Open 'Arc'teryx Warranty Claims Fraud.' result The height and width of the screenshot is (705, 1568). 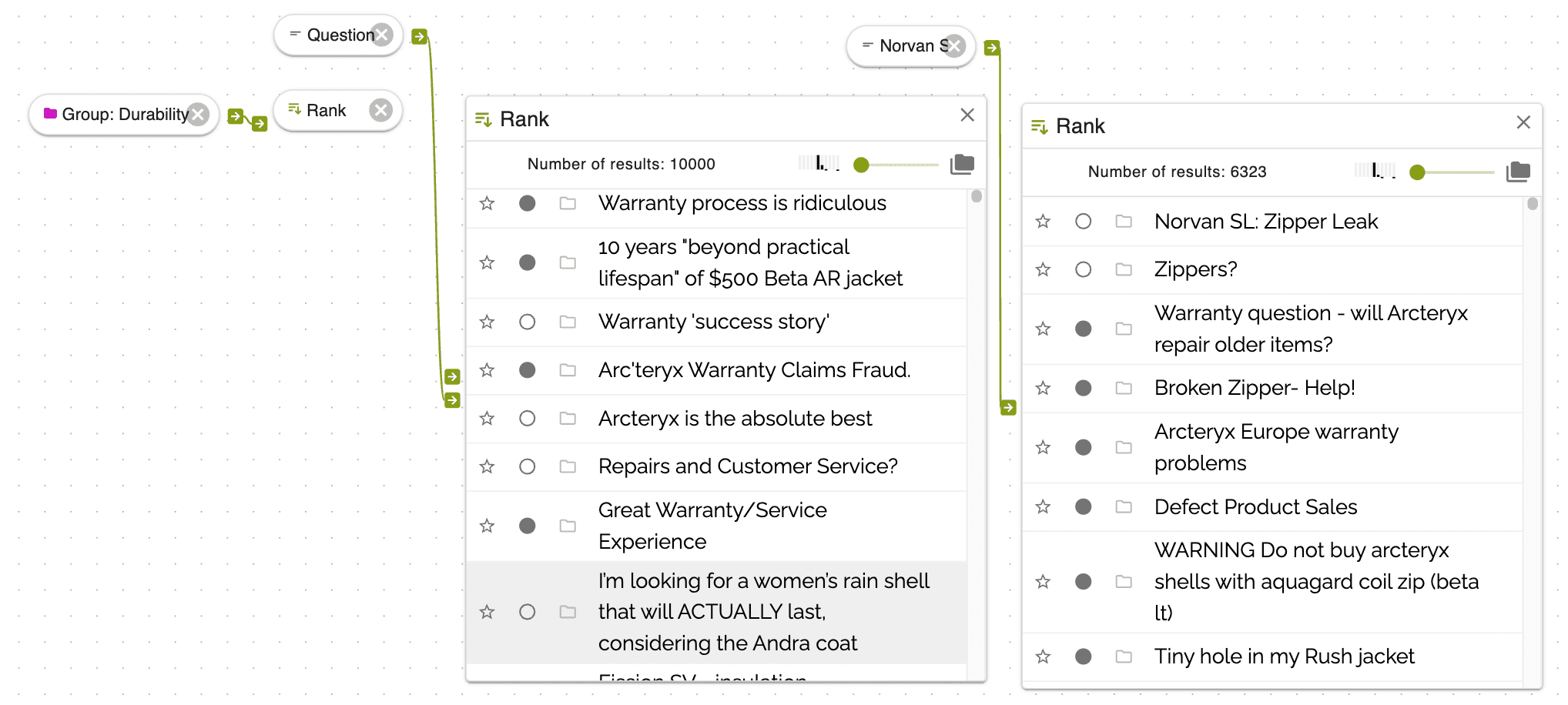[754, 370]
